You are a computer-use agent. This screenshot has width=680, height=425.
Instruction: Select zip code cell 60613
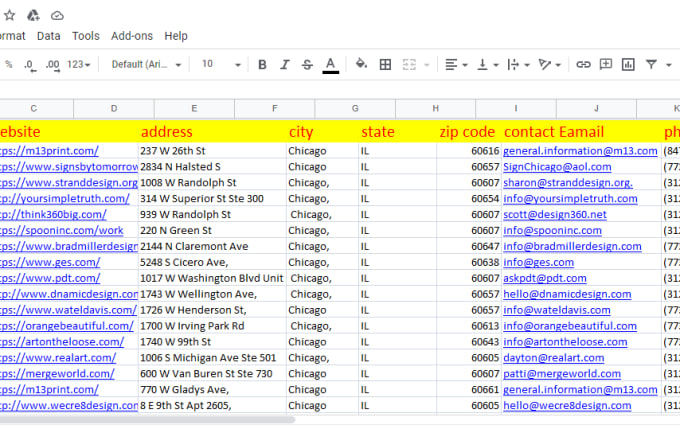click(x=469, y=326)
